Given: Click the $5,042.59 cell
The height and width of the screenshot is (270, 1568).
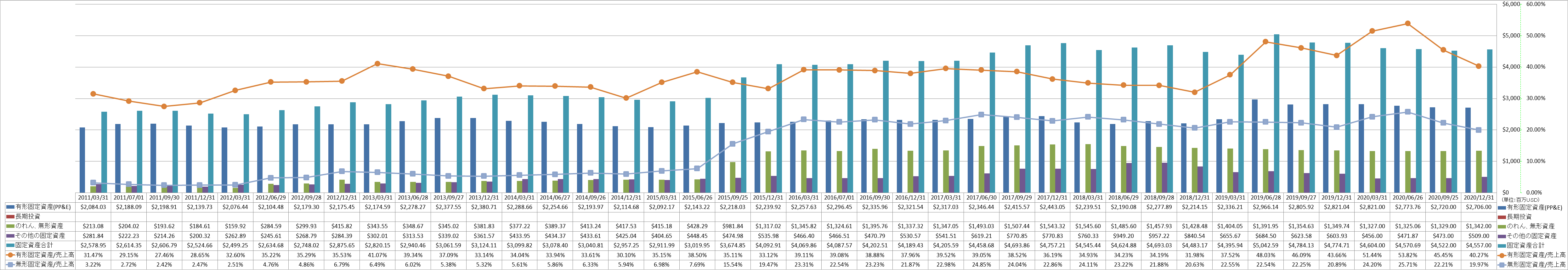Looking at the screenshot, I should tap(1265, 245).
